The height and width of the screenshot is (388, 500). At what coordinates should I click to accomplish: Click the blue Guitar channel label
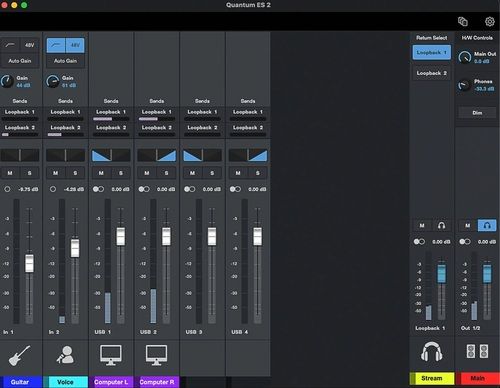click(20, 382)
